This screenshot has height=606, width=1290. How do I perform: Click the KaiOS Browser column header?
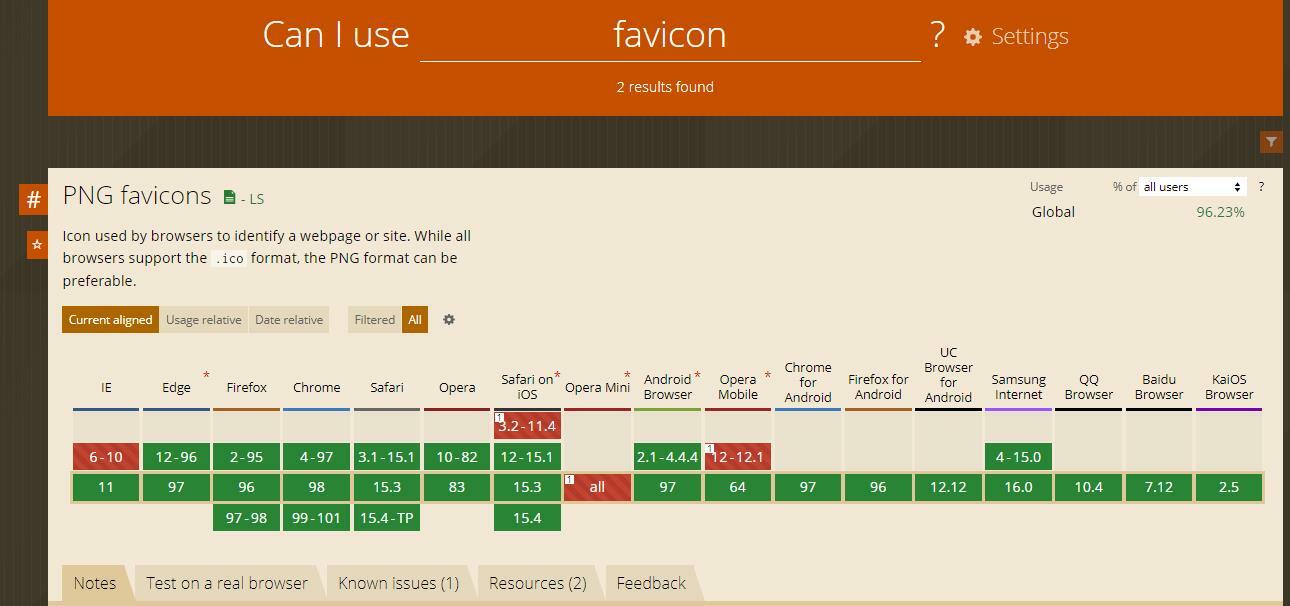(1229, 387)
